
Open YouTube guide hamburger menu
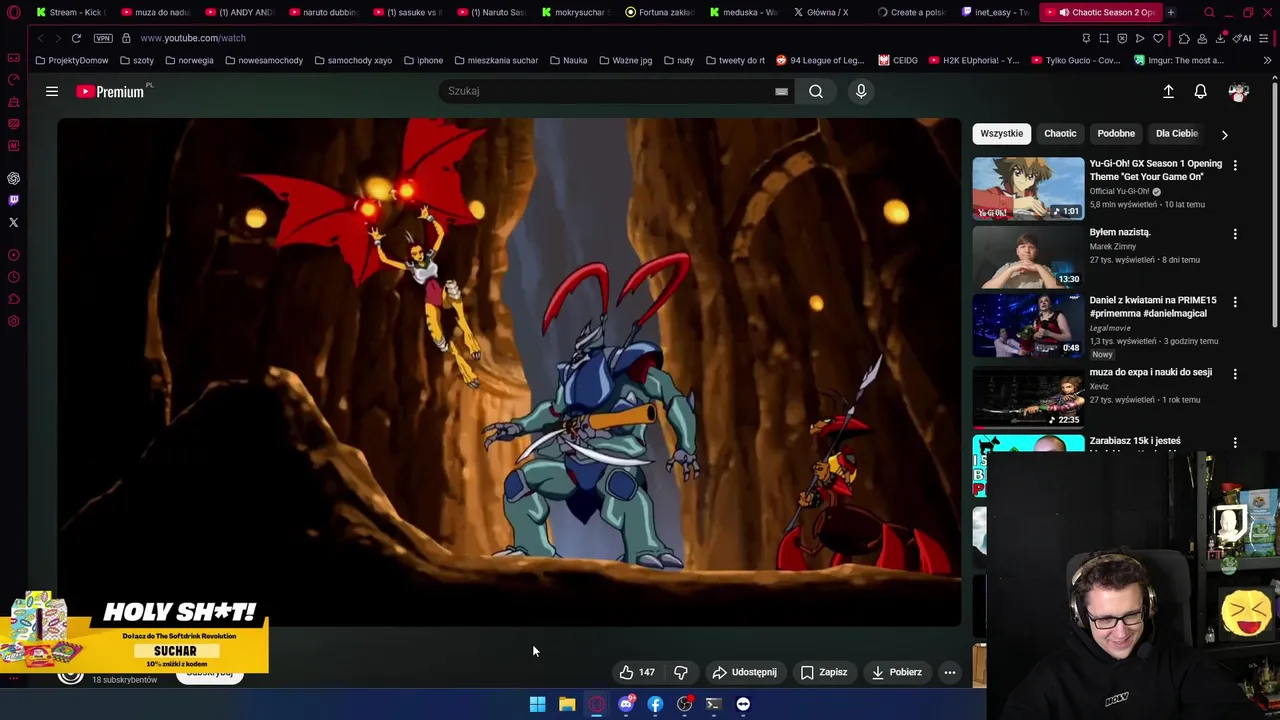point(52,91)
